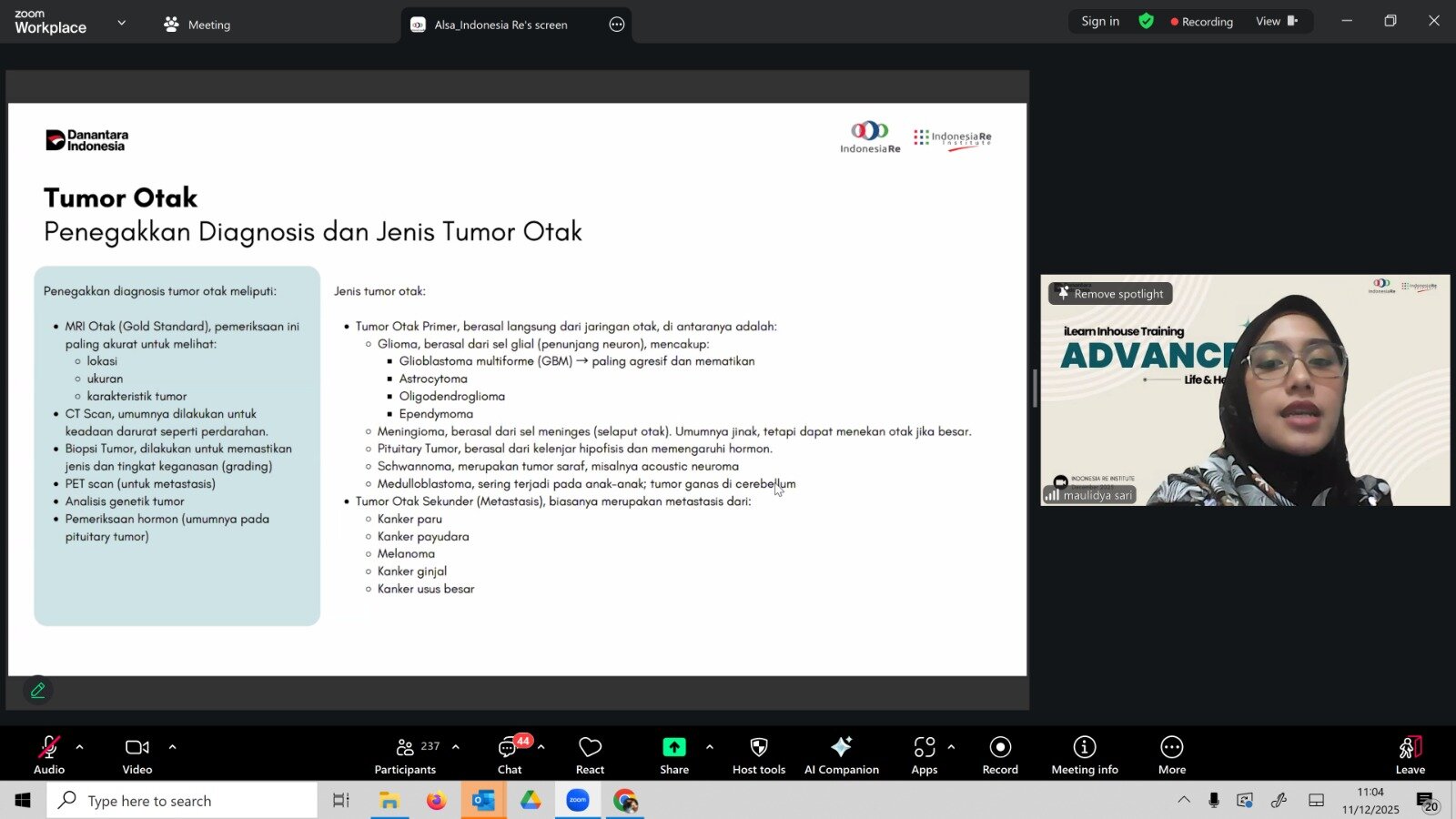Expand audio options arrow next to Audio
Screen dimensions: 1456x819
pyautogui.click(x=80, y=747)
